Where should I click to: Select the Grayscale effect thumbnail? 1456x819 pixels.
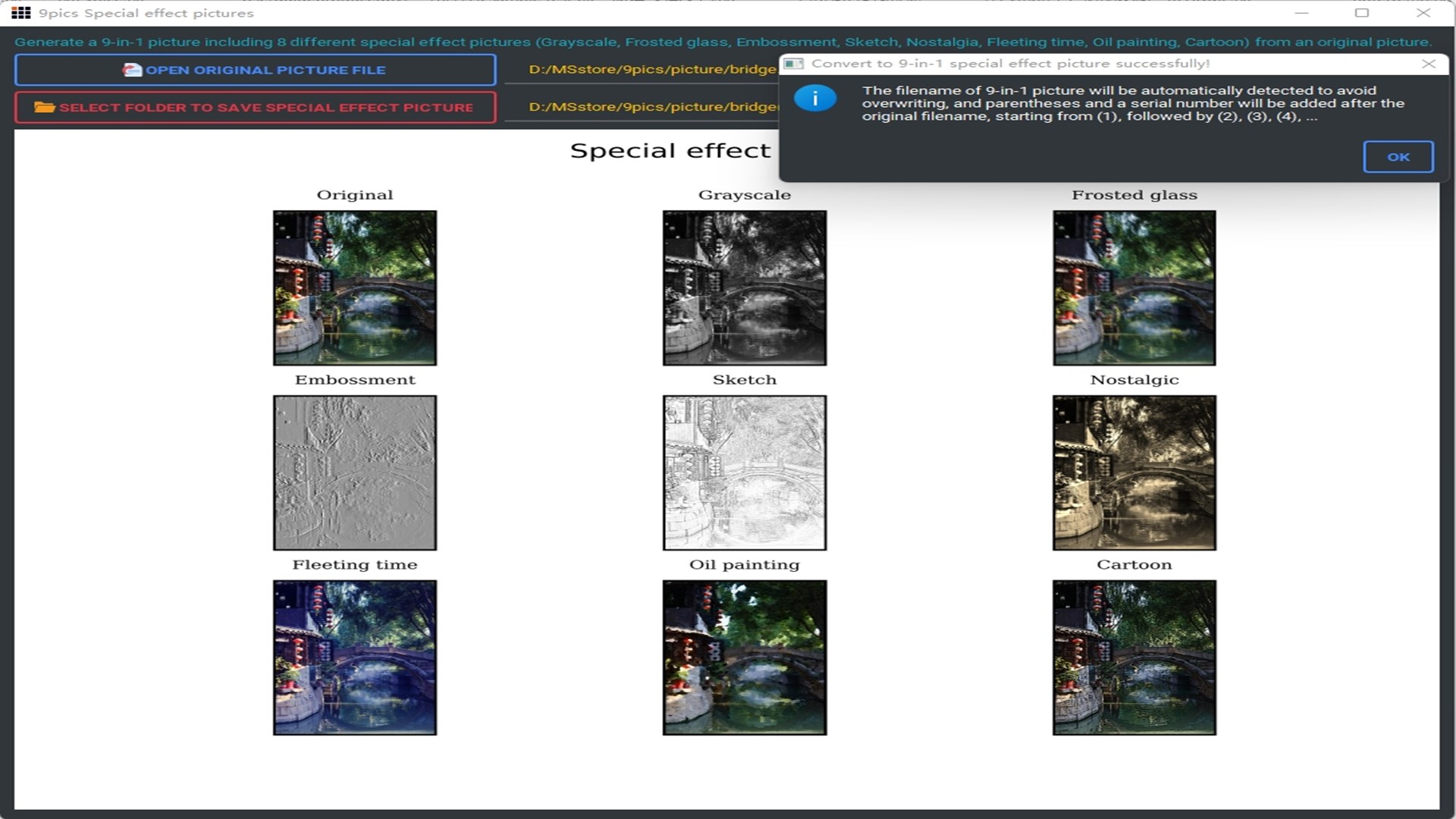744,288
